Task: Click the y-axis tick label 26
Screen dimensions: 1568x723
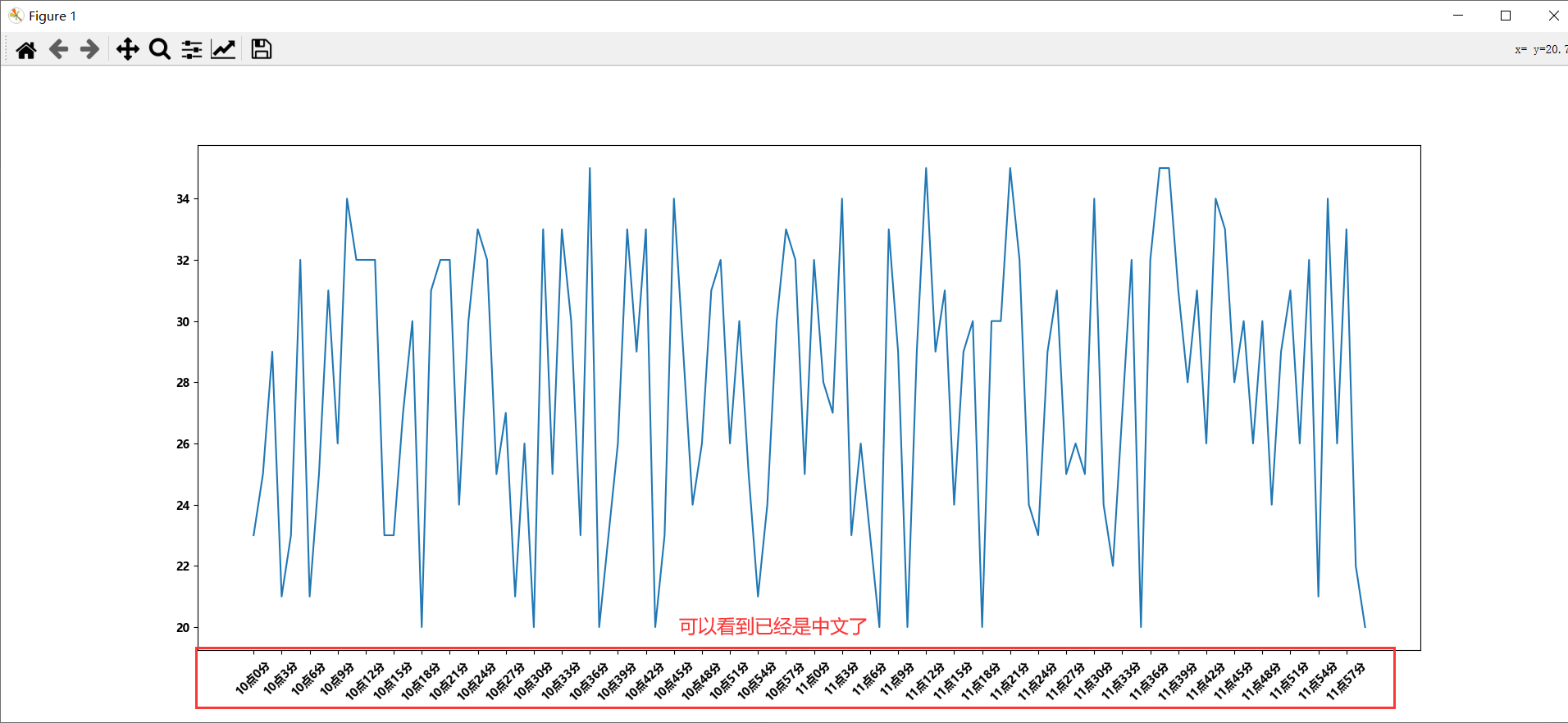Action: 183,444
